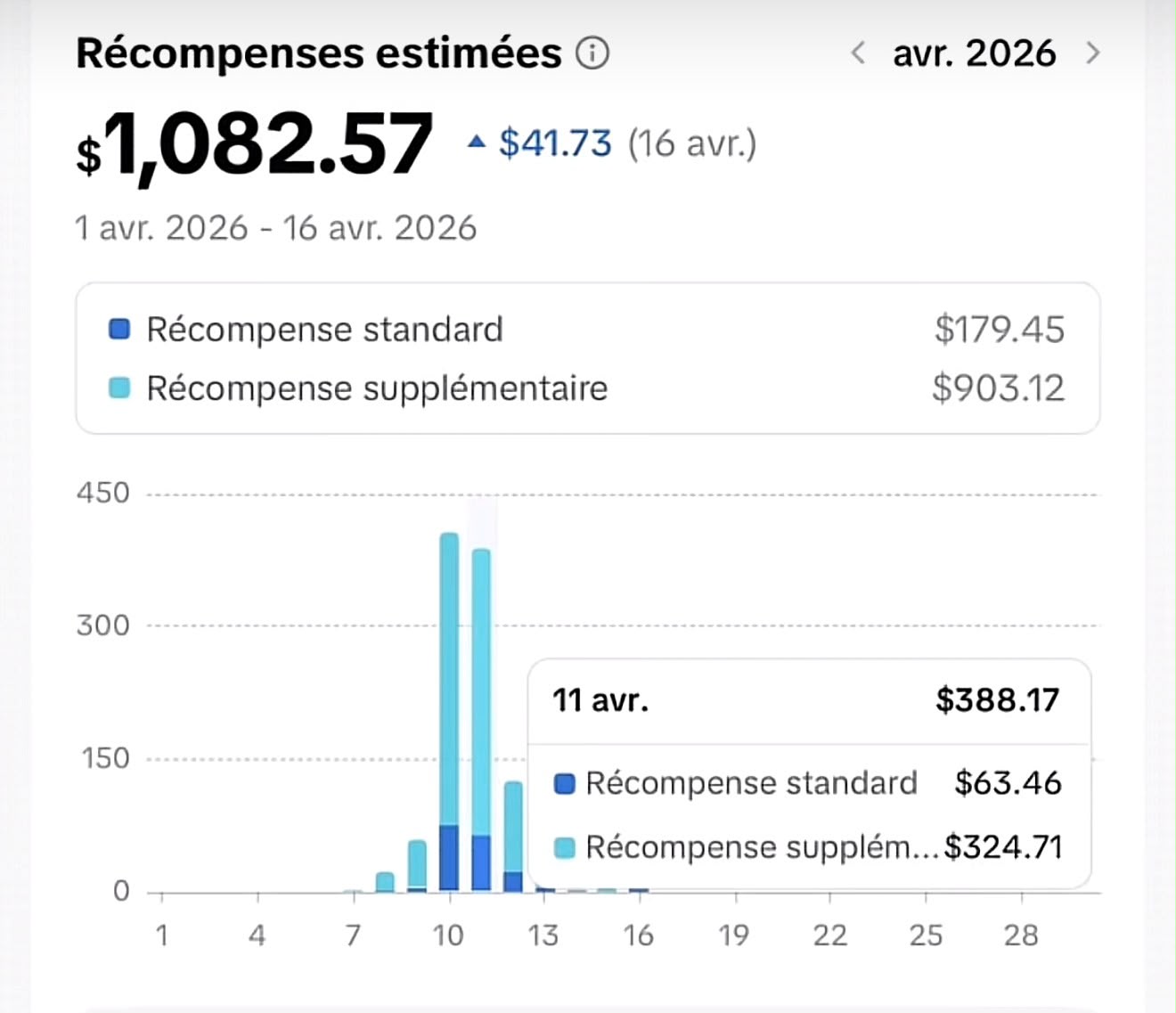This screenshot has height=1013, width=1176.
Task: Click the avr. 2026 month label
Action: (975, 53)
